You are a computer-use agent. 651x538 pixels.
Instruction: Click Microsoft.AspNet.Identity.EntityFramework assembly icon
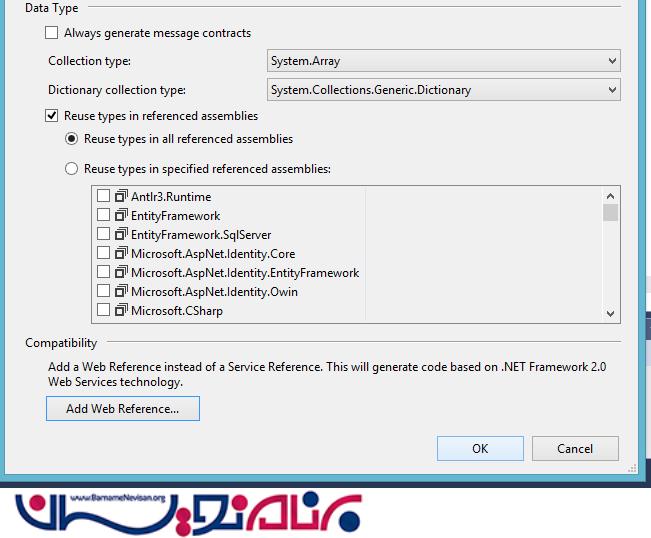tap(121, 272)
